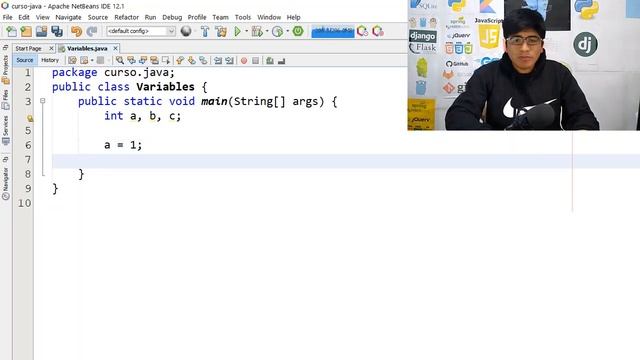The width and height of the screenshot is (640, 360).
Task: Close the Variables.java tab
Action: [x=116, y=48]
